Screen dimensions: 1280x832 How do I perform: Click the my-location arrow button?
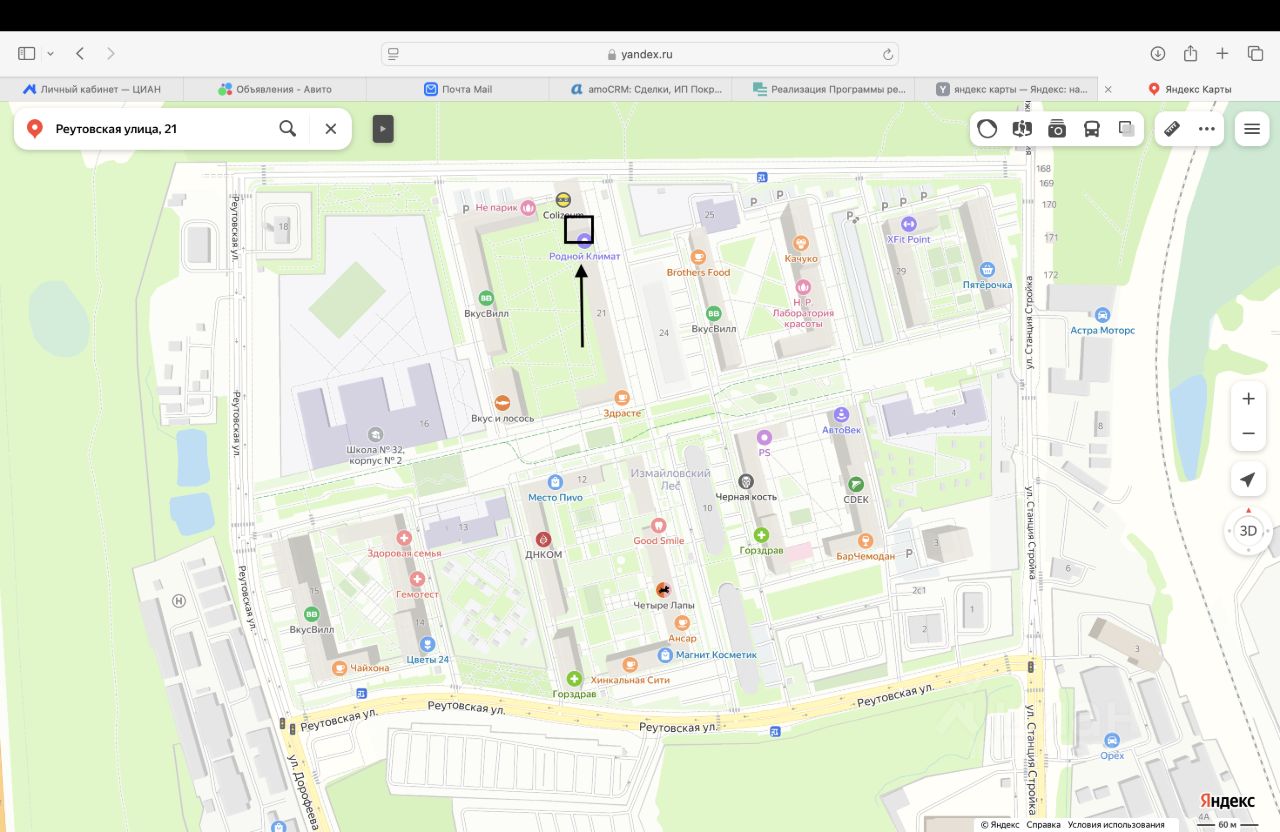pyautogui.click(x=1248, y=480)
